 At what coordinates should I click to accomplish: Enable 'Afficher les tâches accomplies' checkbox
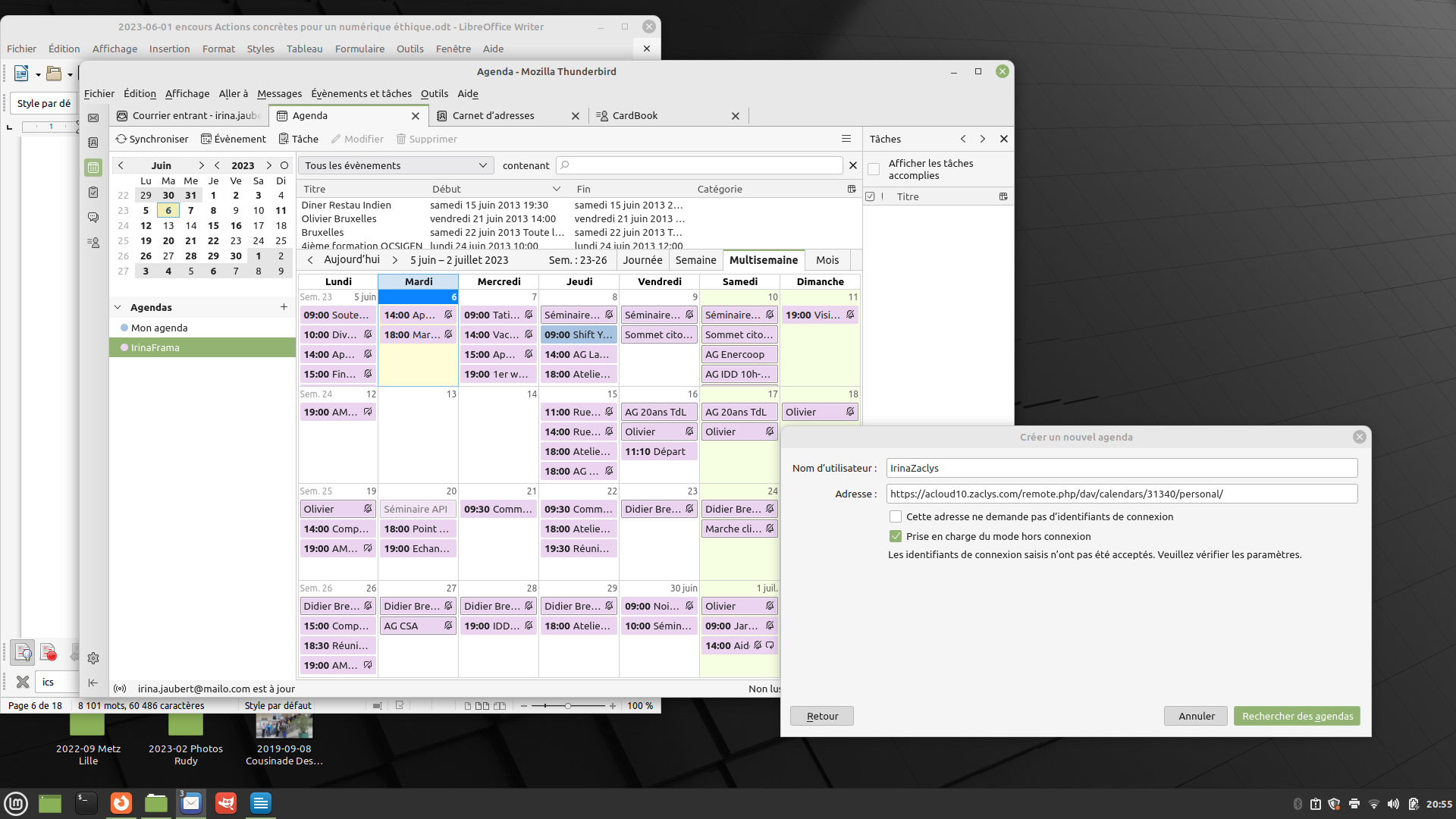coord(874,169)
